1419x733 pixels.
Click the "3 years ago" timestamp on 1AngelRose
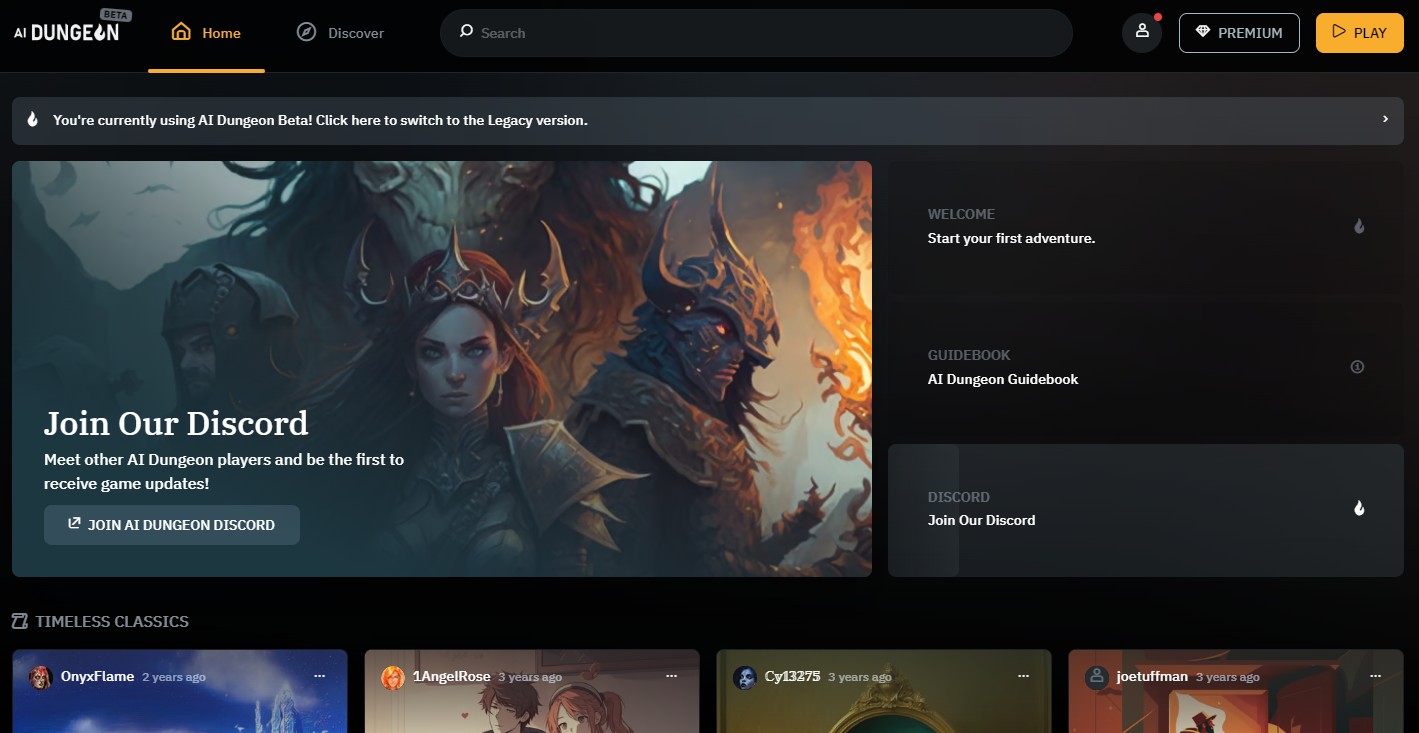pos(530,678)
